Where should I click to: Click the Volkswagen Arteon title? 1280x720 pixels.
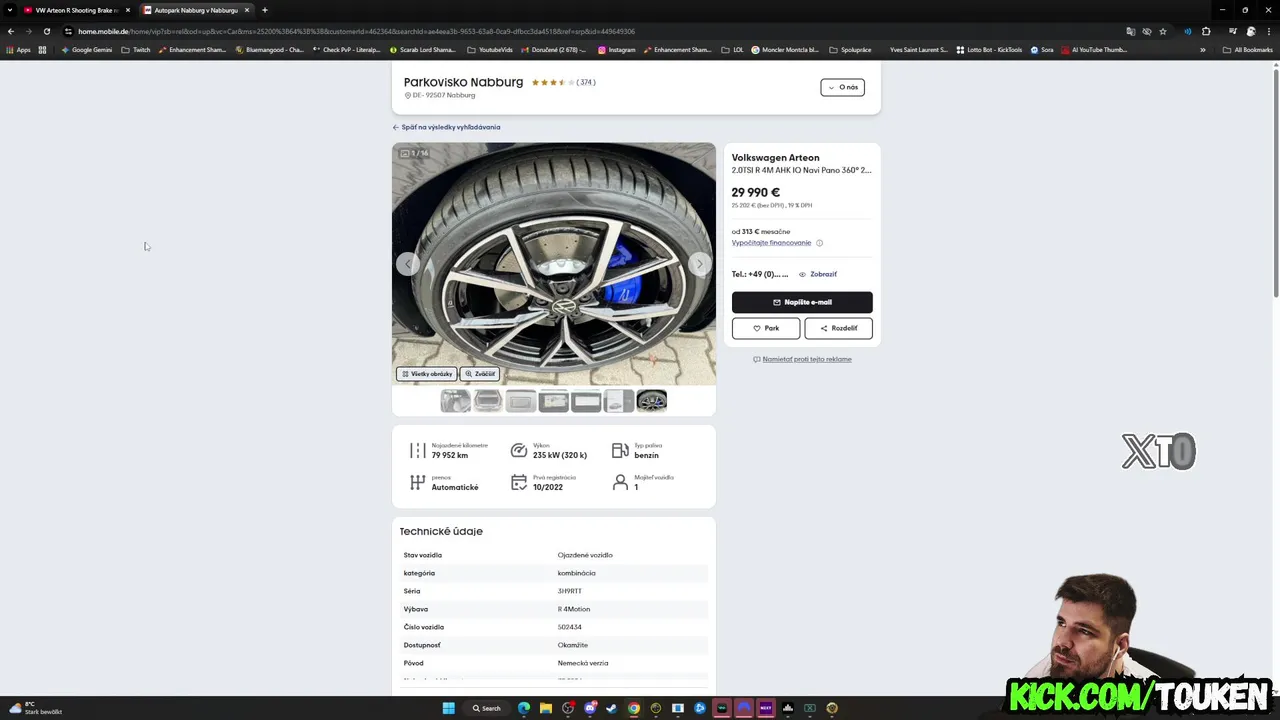775,158
